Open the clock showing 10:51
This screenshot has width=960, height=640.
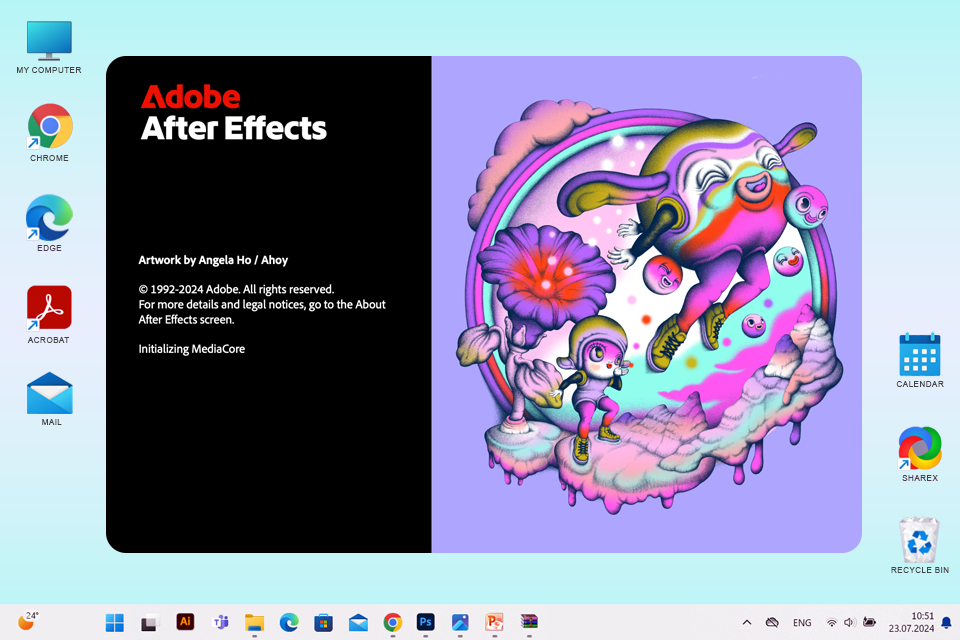(x=911, y=622)
